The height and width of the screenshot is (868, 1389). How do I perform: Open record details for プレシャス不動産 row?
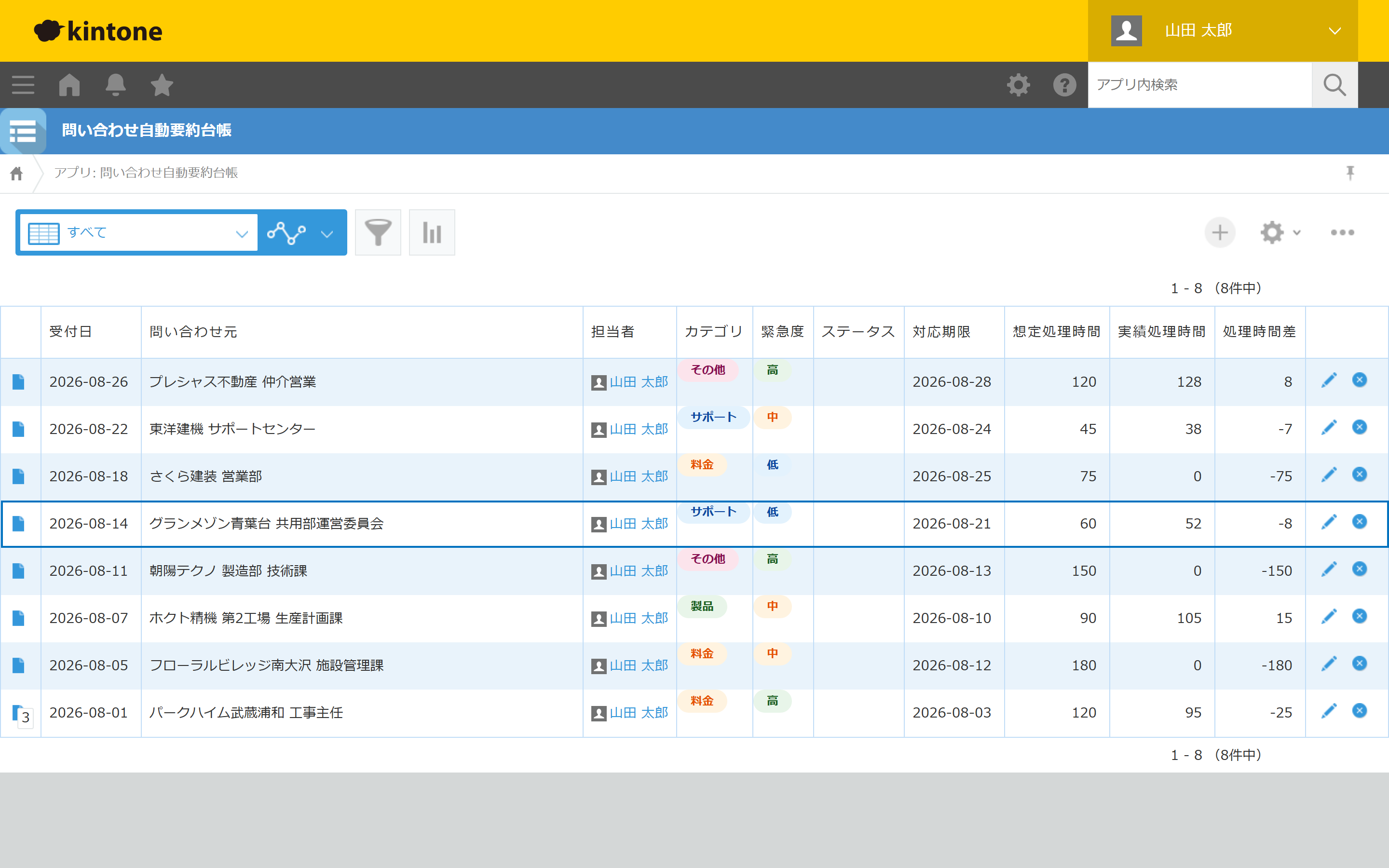(18, 382)
